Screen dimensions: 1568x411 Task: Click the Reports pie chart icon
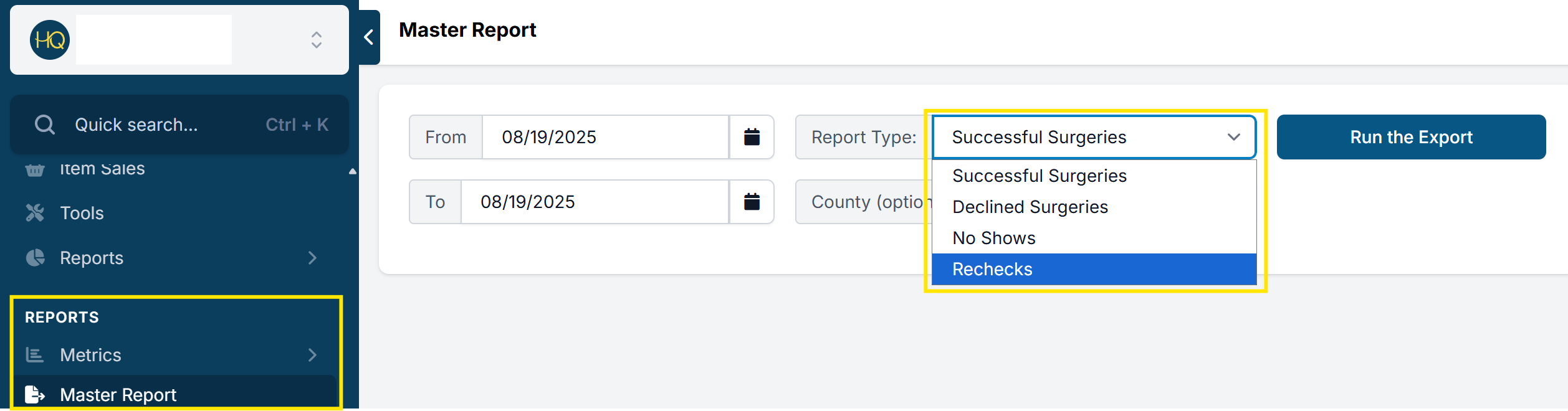coord(35,258)
